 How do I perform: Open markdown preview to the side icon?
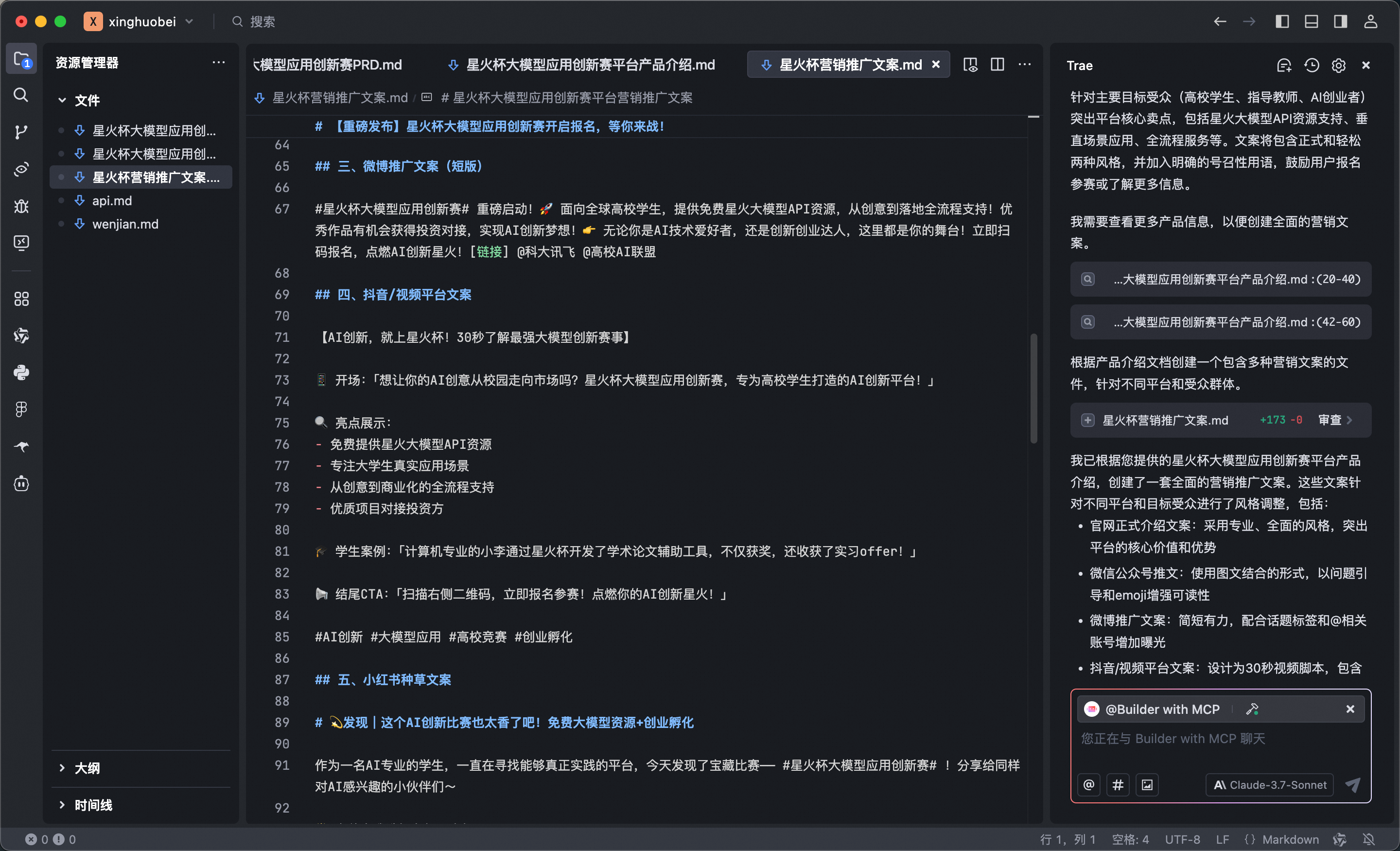tap(970, 65)
